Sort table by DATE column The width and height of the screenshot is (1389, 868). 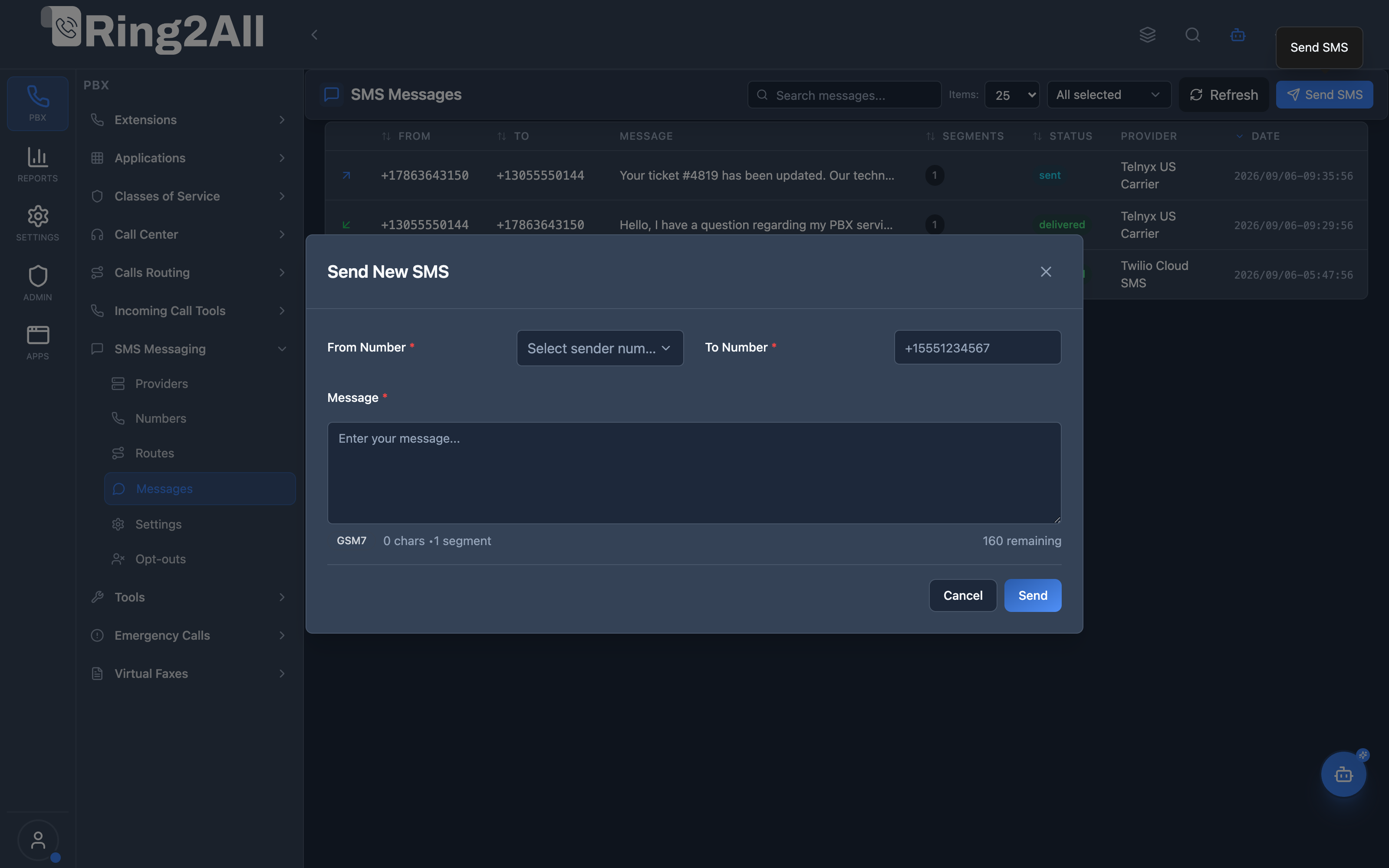pyautogui.click(x=1257, y=136)
